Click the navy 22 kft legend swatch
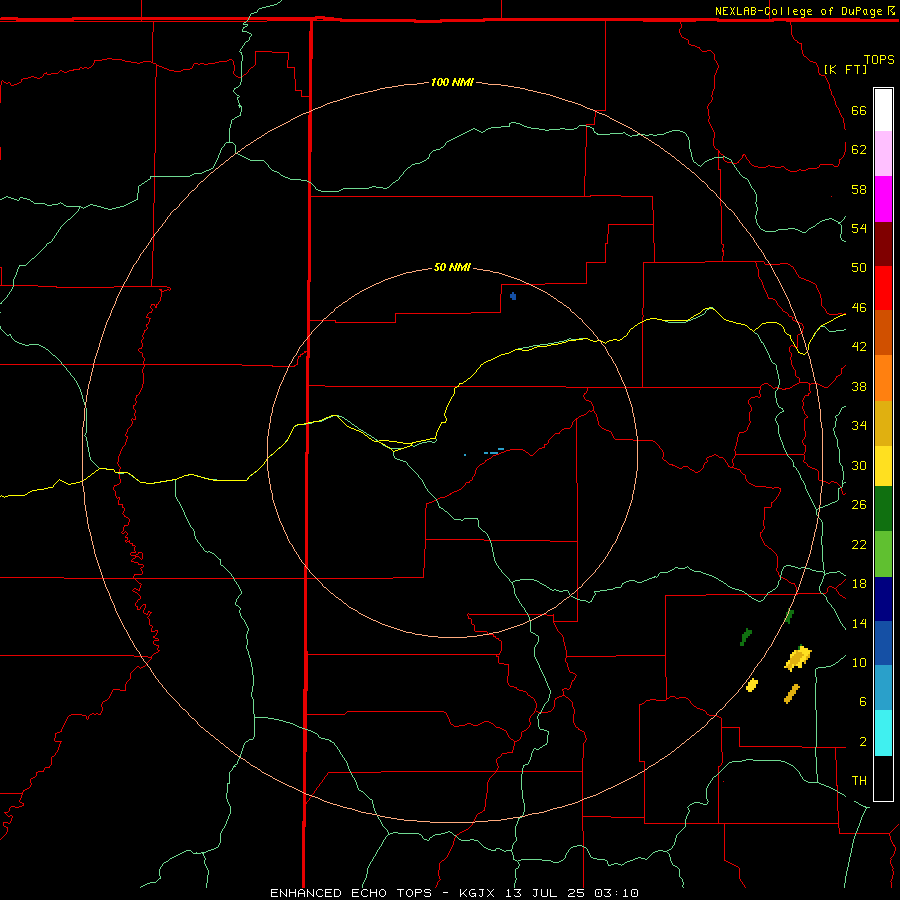The height and width of the screenshot is (900, 900). [x=883, y=599]
